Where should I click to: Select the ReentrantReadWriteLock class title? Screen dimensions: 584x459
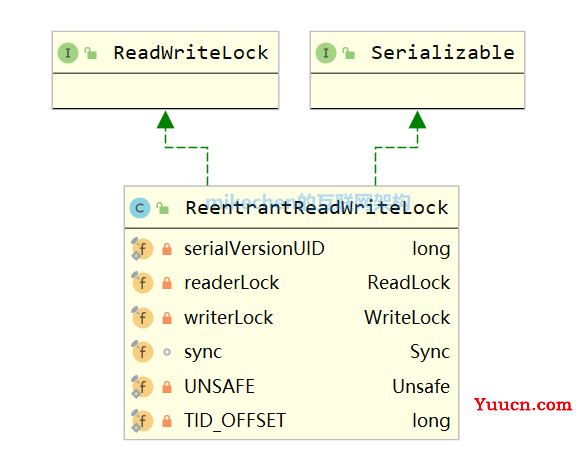click(x=317, y=208)
